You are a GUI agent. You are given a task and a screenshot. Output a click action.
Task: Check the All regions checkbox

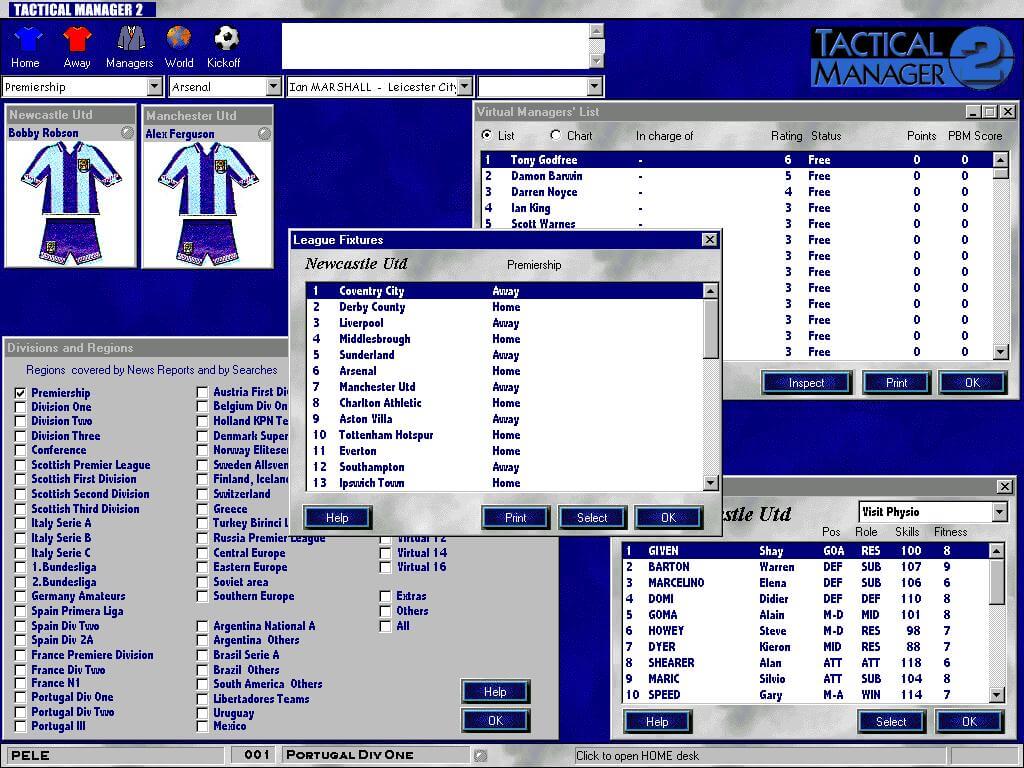click(385, 626)
